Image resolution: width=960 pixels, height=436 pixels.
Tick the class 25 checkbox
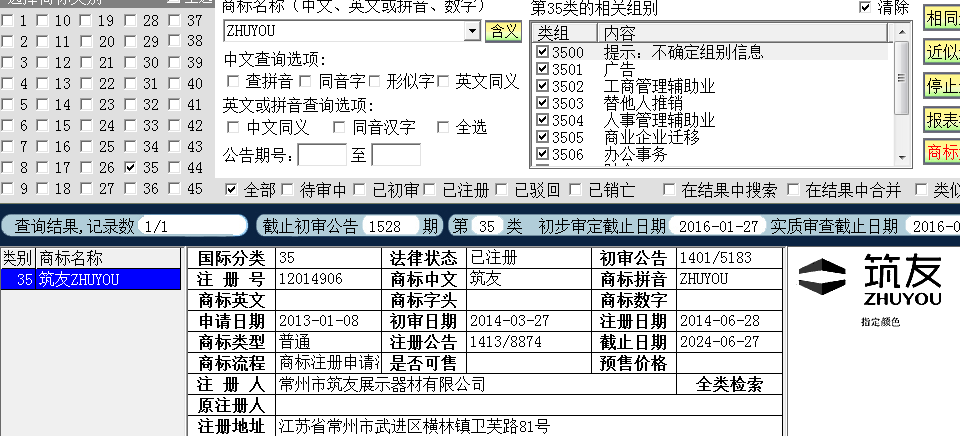[86, 146]
